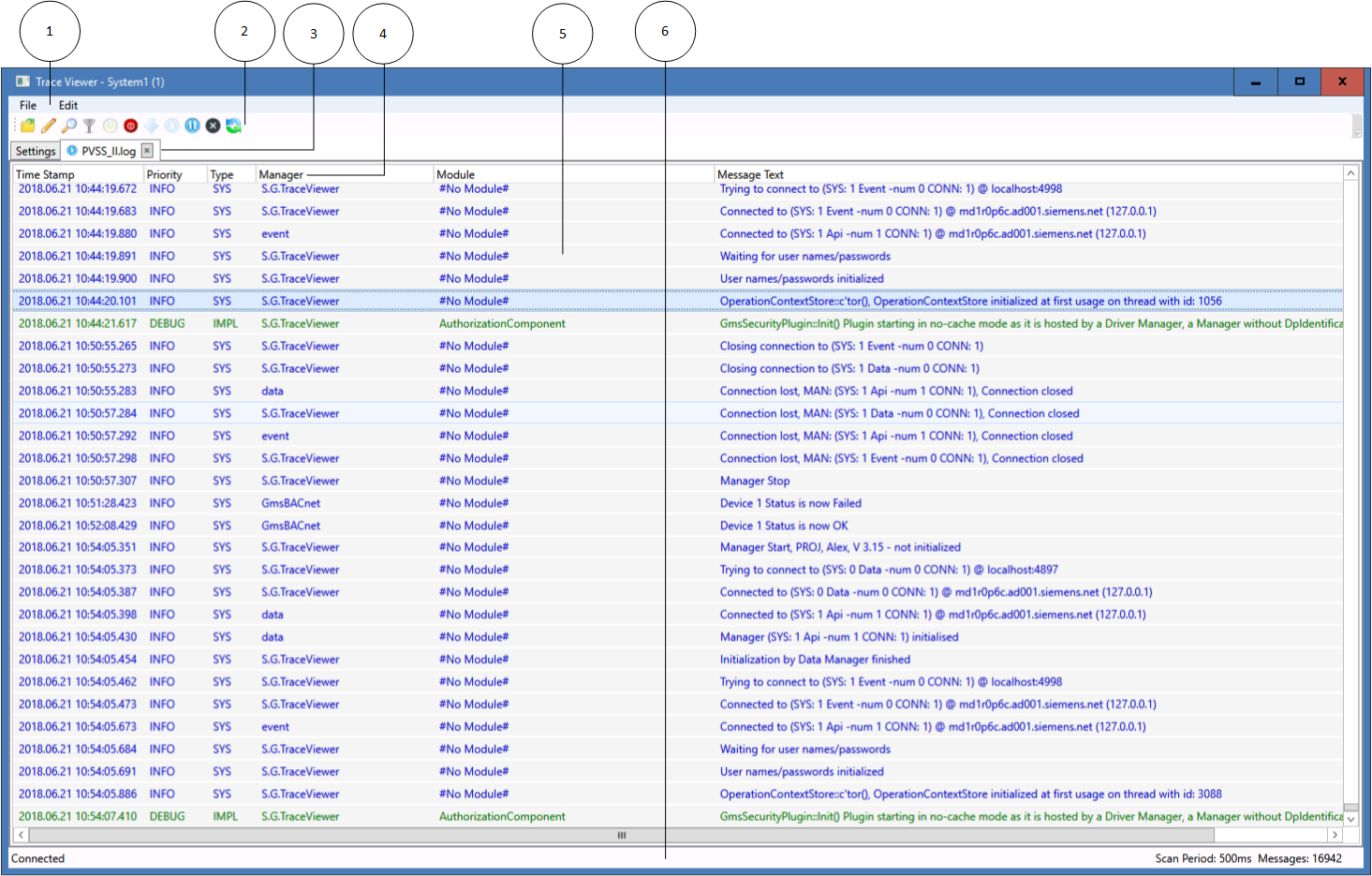Screen dimensions: 1372x876
Task: Click the vertical scrollbar up arrow
Action: [1350, 173]
